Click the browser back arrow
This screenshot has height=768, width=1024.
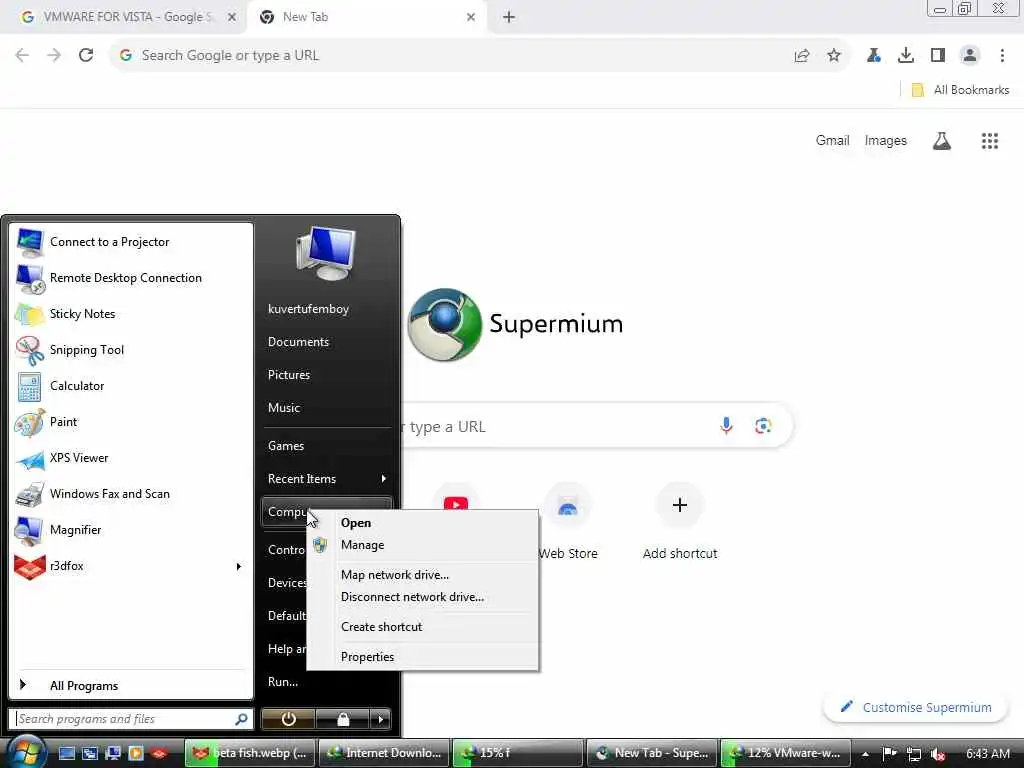[x=22, y=56]
